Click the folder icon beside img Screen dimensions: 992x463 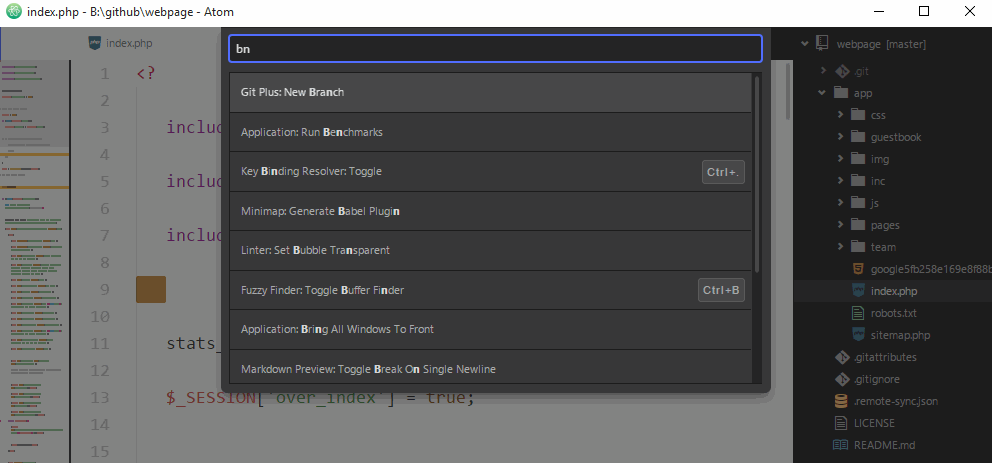pos(858,159)
